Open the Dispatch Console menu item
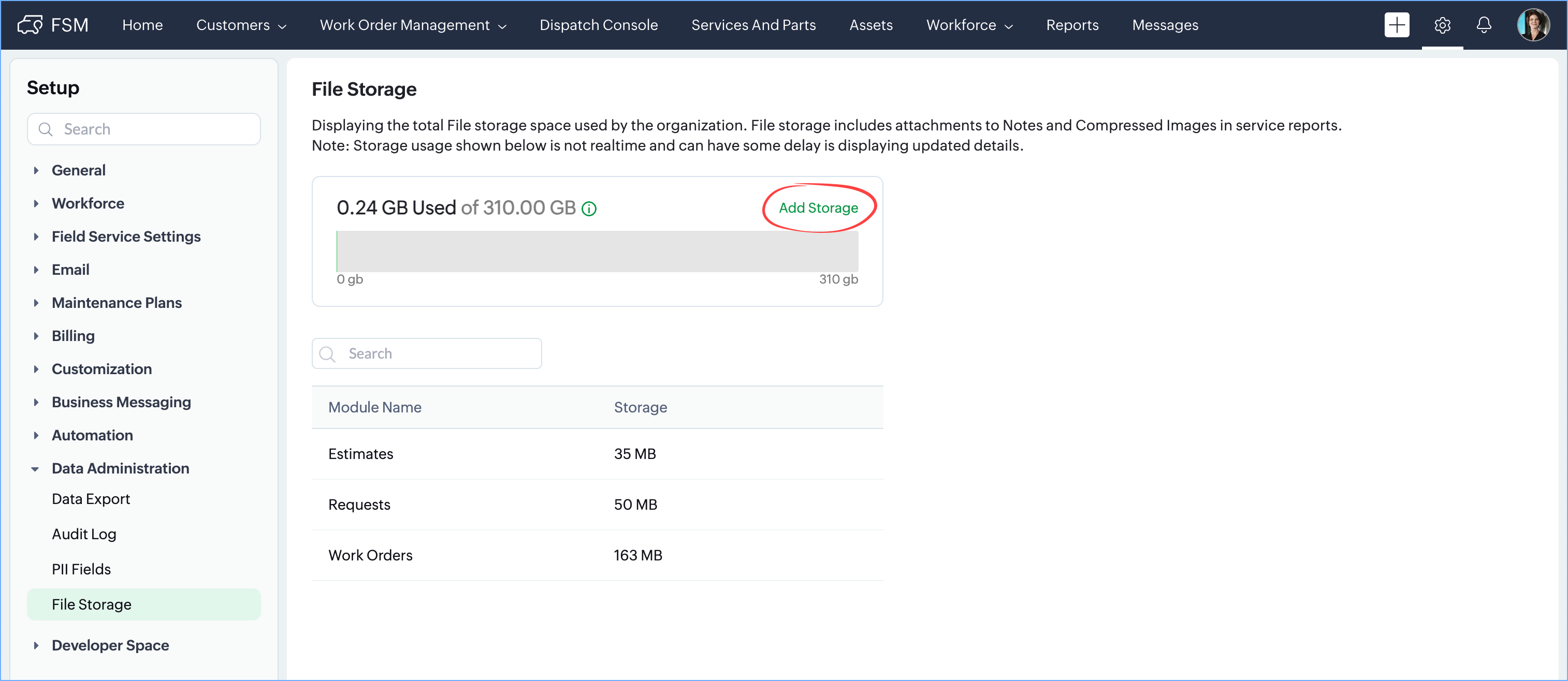 coord(598,25)
